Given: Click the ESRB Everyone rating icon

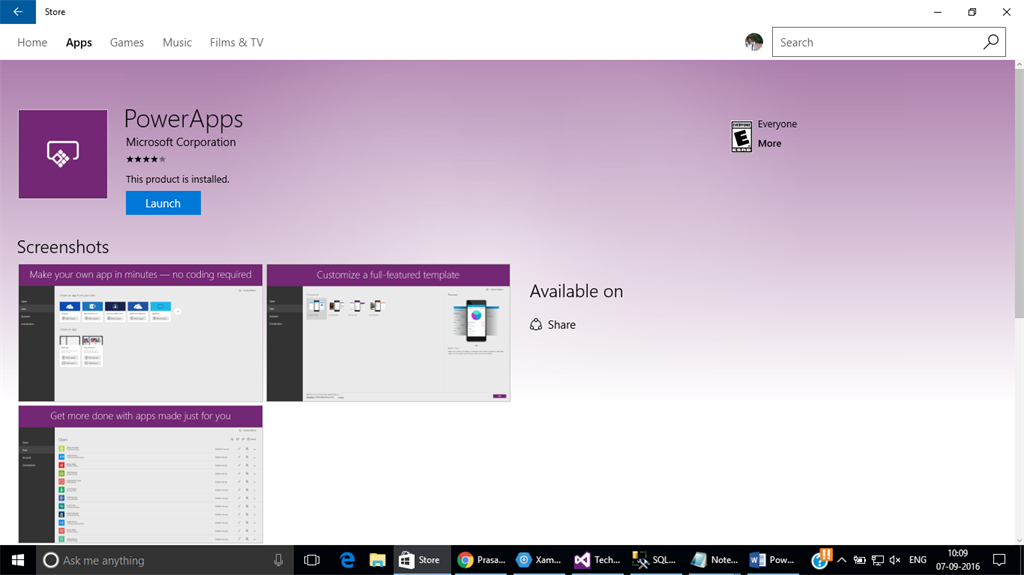Looking at the screenshot, I should click(741, 137).
